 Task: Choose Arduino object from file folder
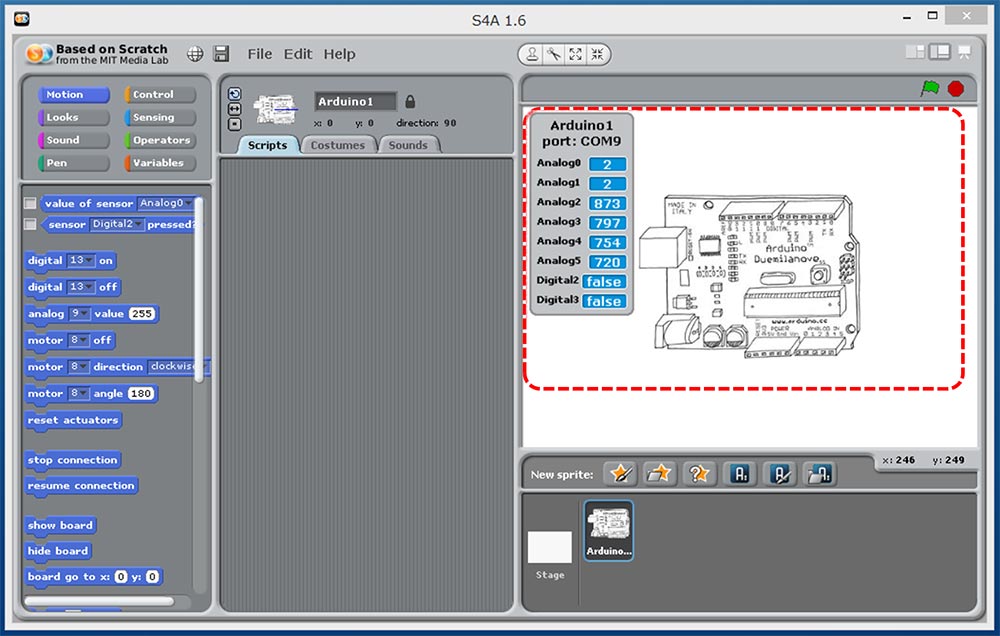pos(819,474)
